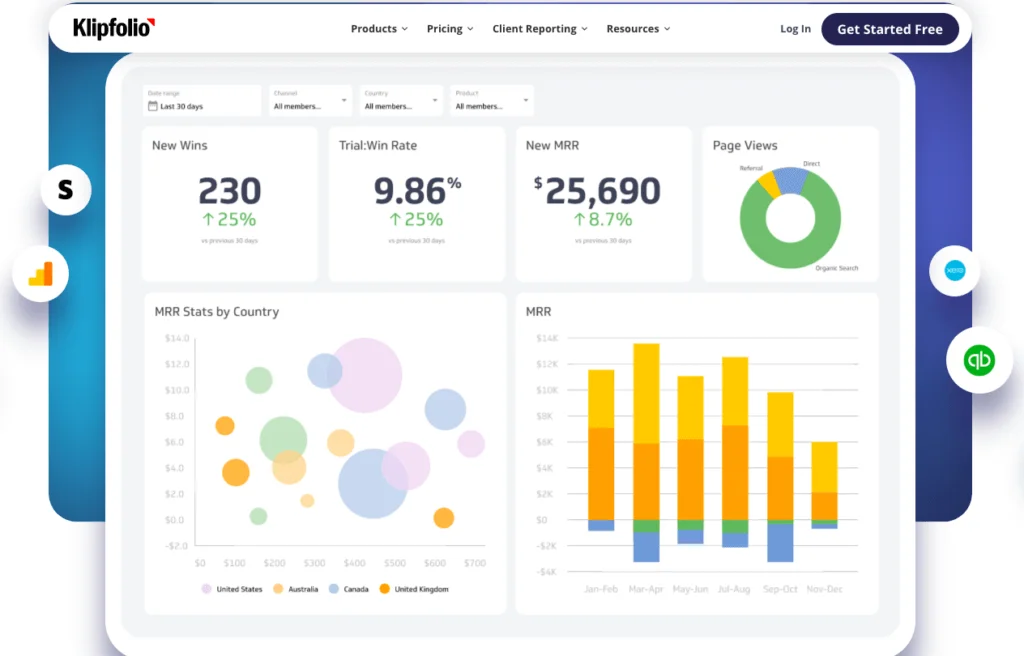Expand the chevron next to Client Reporting
The height and width of the screenshot is (656, 1024).
point(584,29)
